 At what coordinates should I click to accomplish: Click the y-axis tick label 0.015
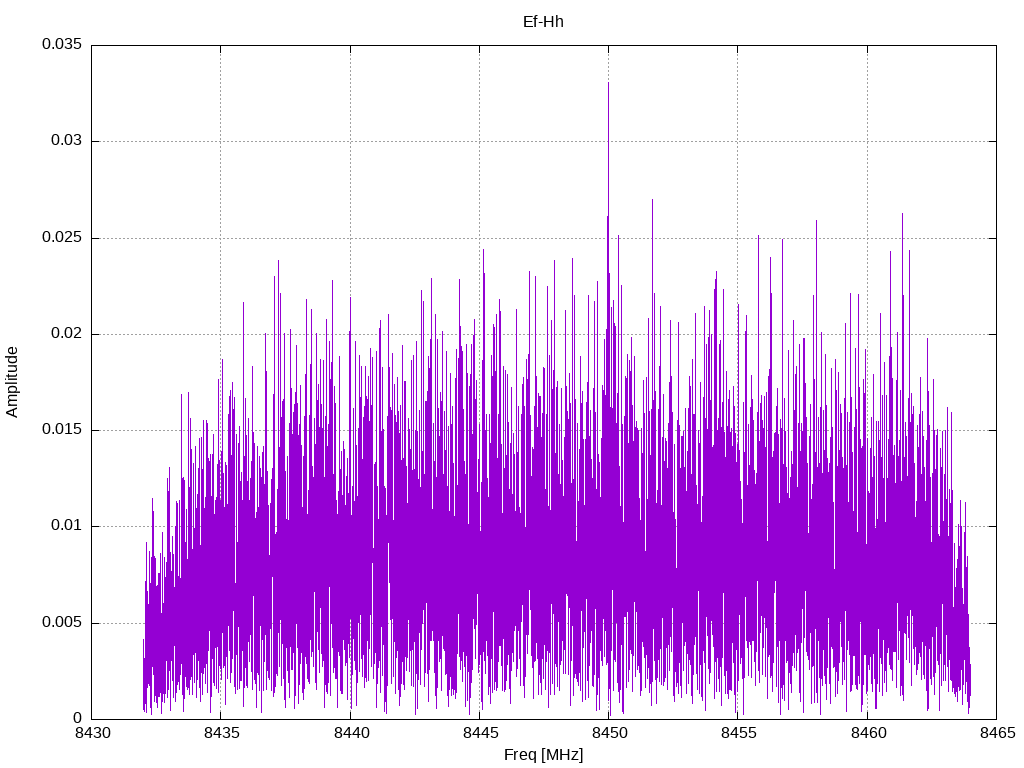coord(62,429)
